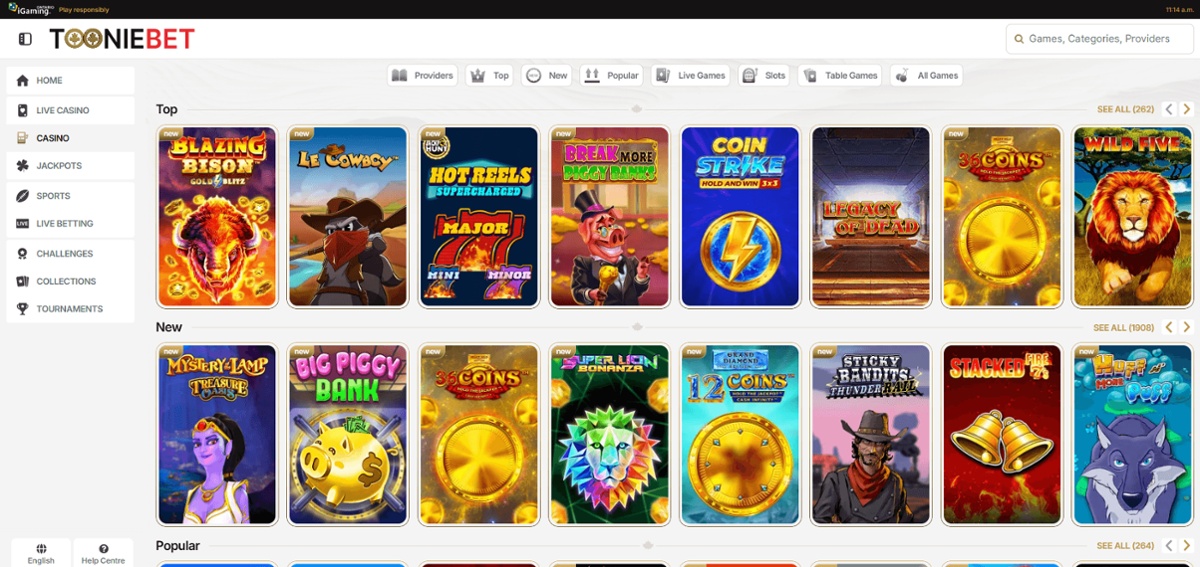Click the iGaming Ontario logo

pos(31,9)
